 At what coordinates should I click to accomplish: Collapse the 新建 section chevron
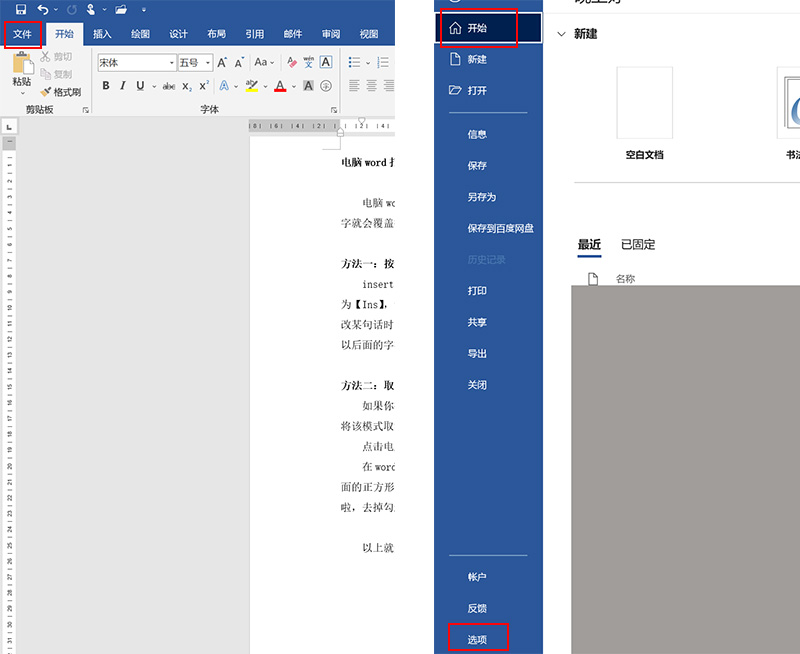[563, 33]
